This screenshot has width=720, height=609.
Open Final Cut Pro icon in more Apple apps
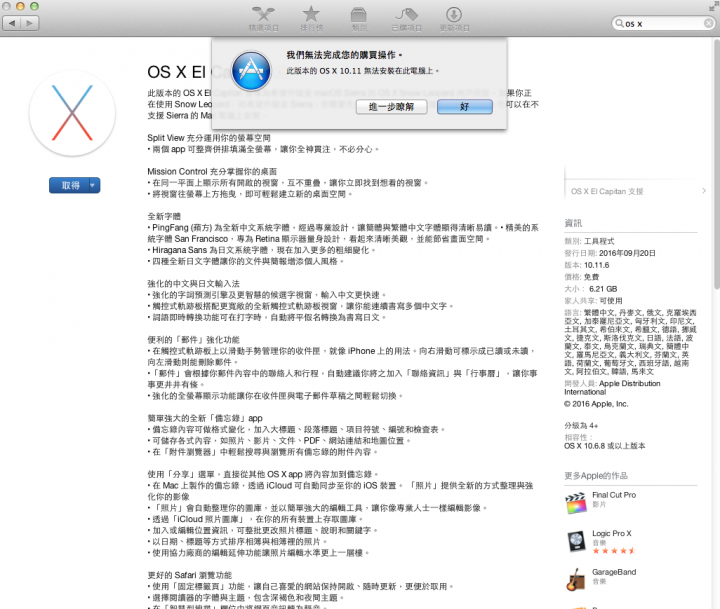[576, 503]
